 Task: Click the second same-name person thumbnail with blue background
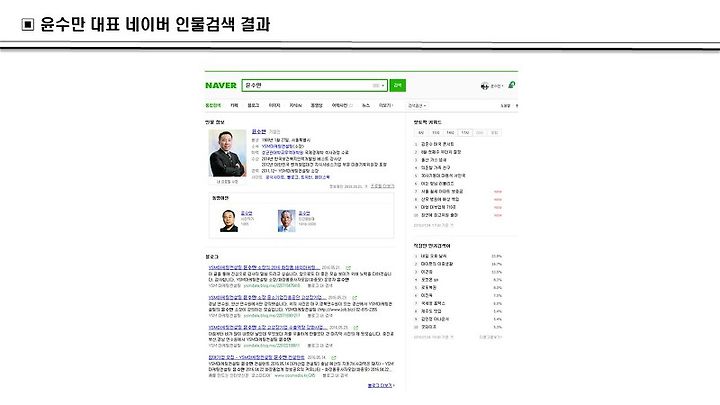(x=287, y=220)
